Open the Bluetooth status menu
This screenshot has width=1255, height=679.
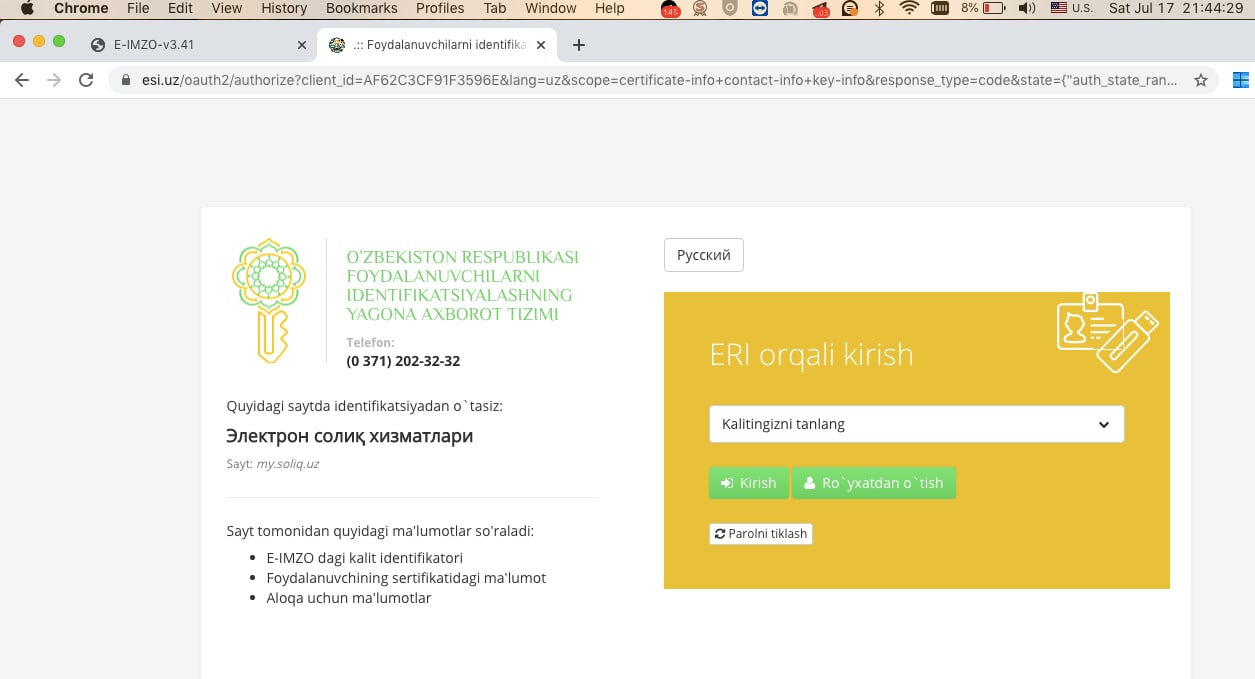879,8
